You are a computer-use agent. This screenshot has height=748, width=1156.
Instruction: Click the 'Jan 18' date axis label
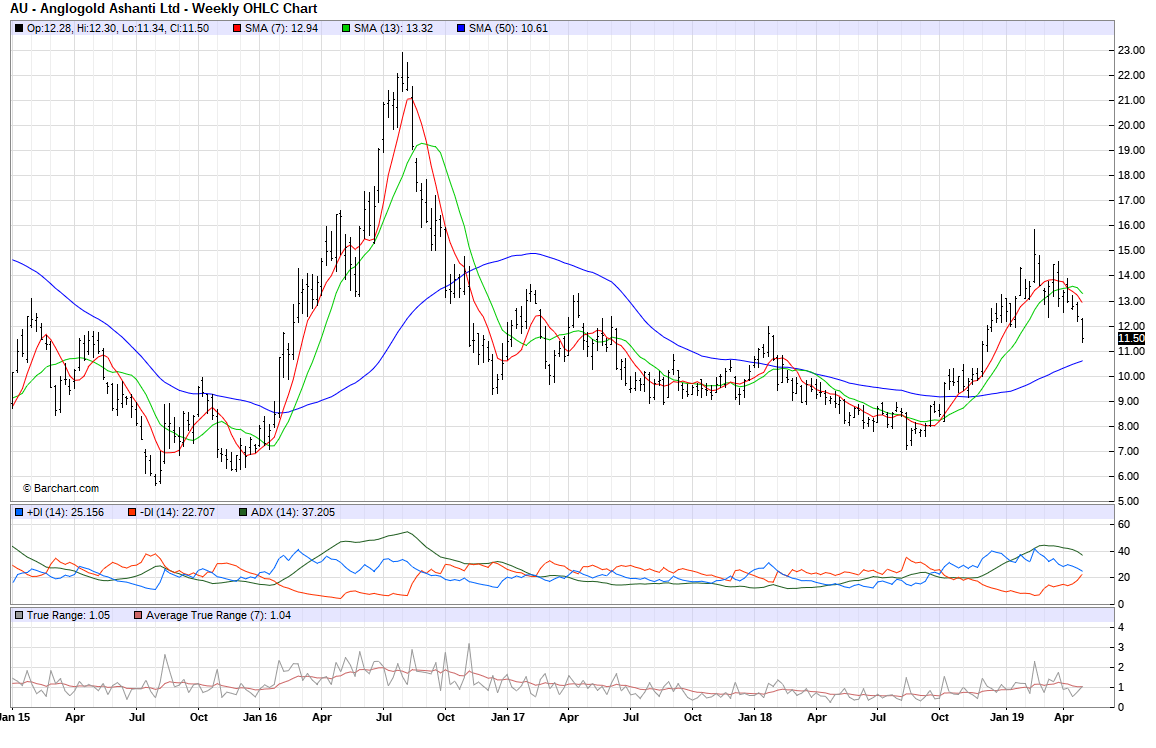(755, 717)
